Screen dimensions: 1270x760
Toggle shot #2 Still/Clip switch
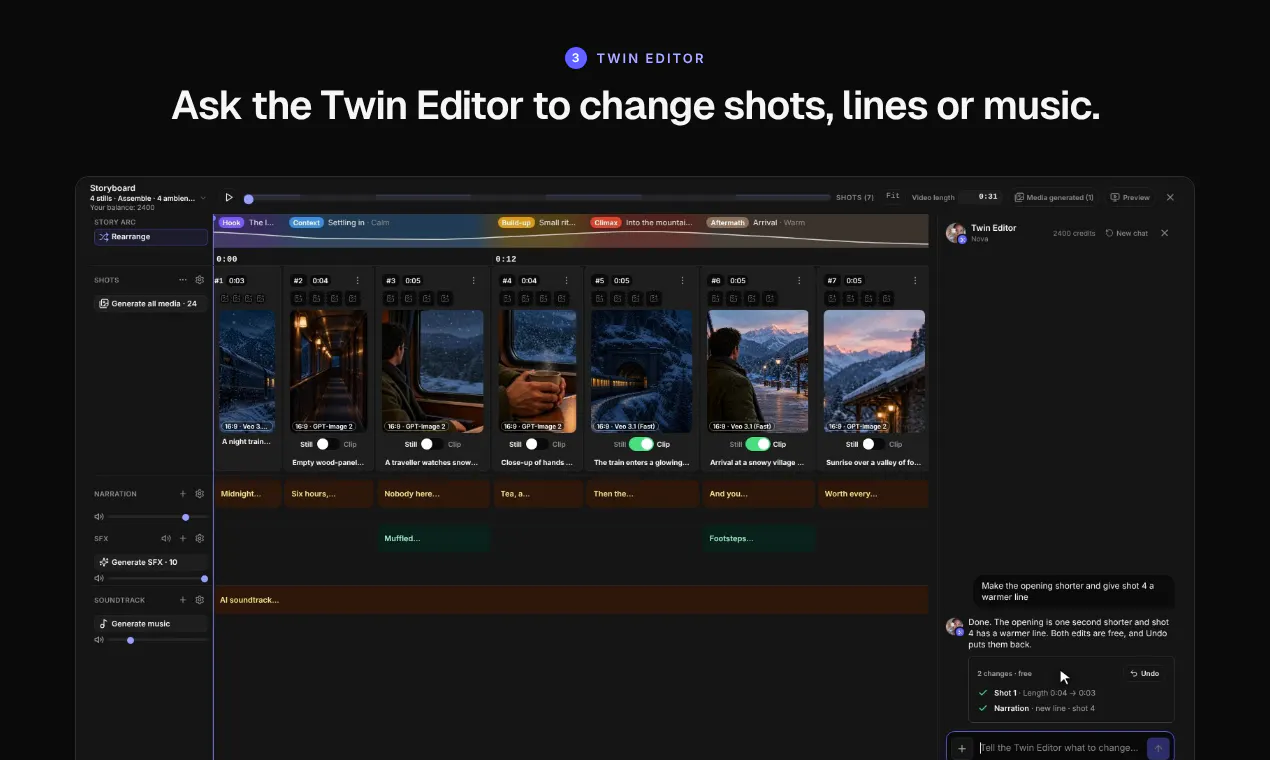328,444
